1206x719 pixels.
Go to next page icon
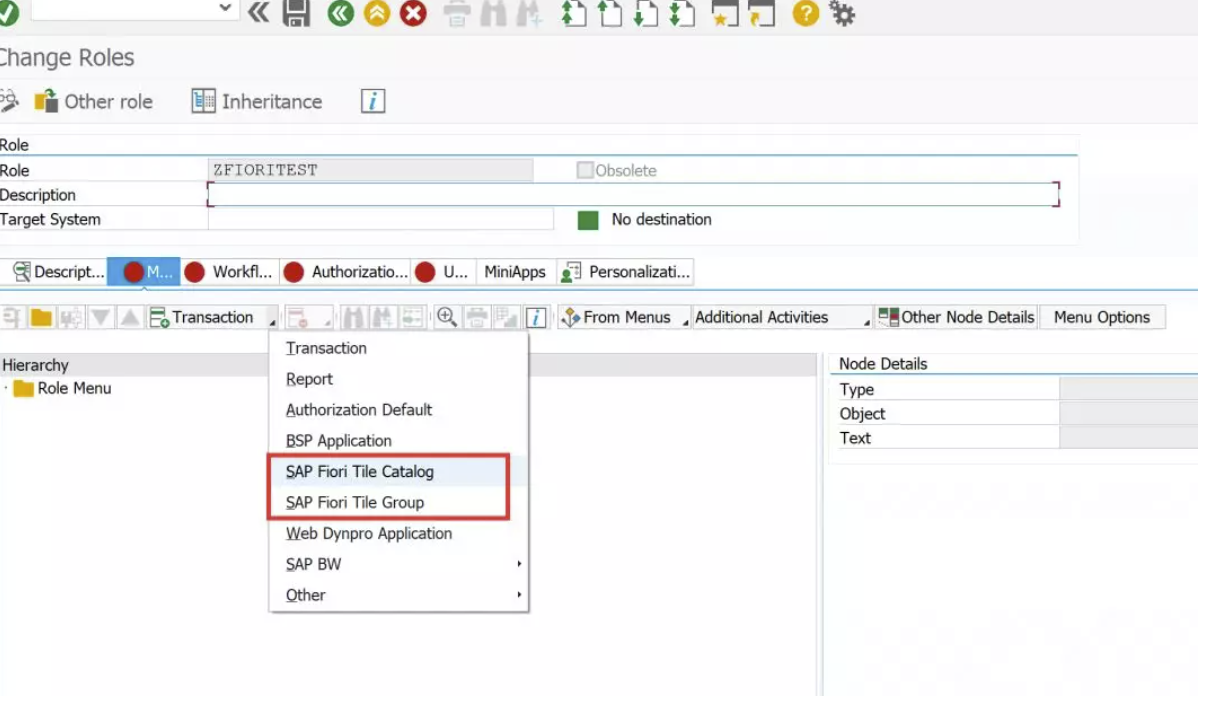(x=646, y=13)
